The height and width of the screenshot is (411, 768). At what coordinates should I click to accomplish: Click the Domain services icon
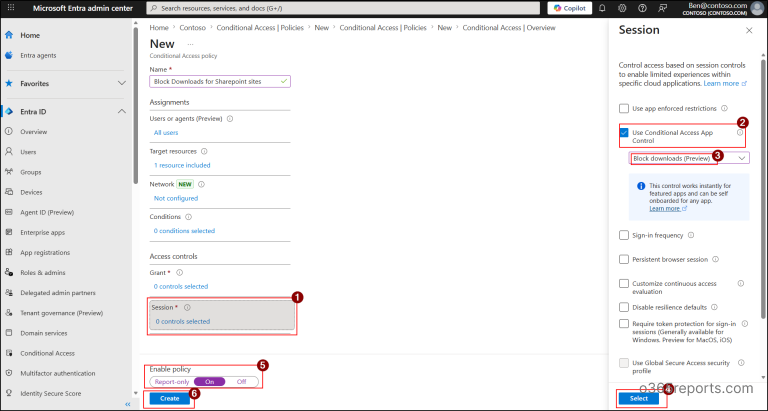click(x=9, y=333)
